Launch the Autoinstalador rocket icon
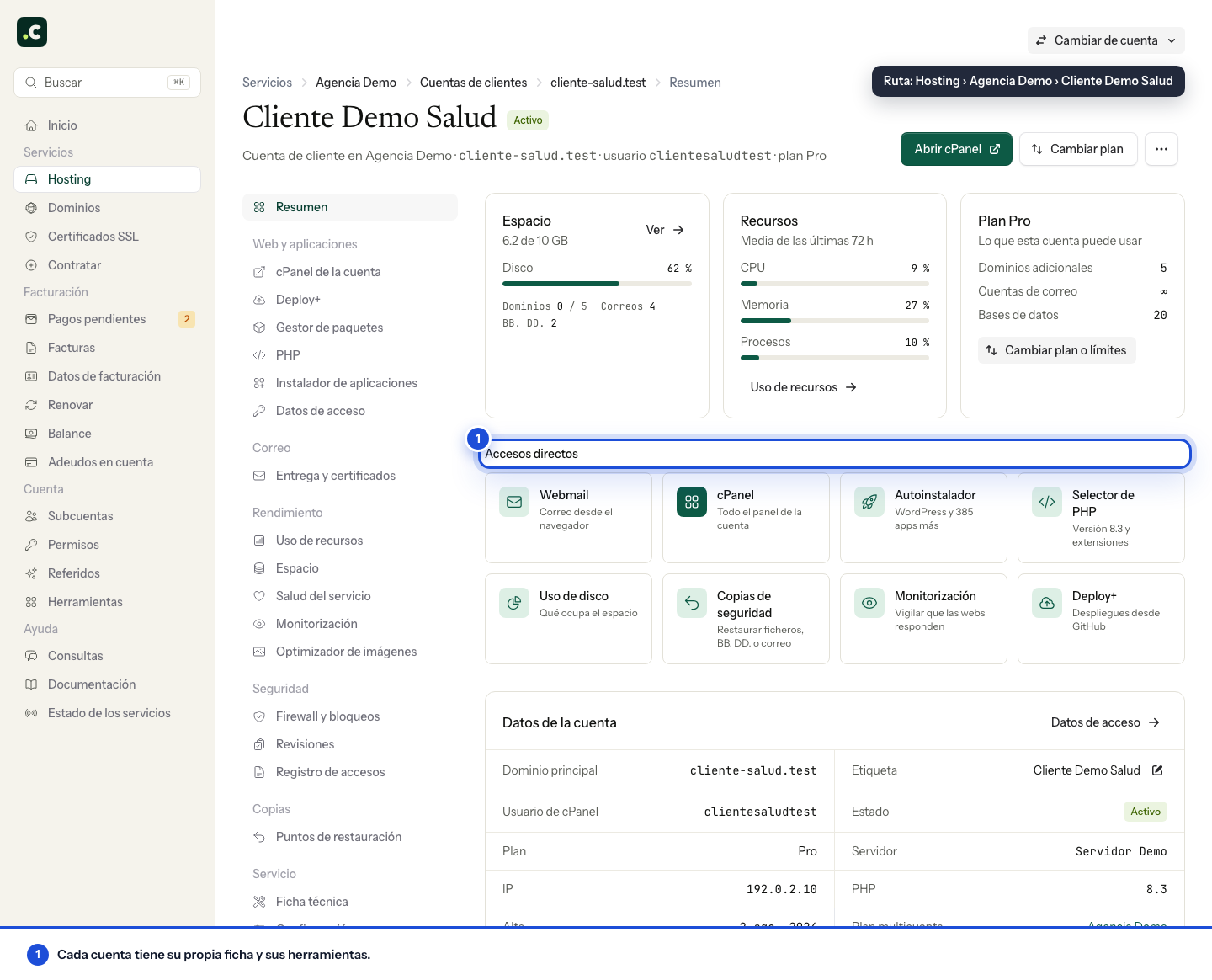Viewport: 1212px width, 980px height. [869, 502]
